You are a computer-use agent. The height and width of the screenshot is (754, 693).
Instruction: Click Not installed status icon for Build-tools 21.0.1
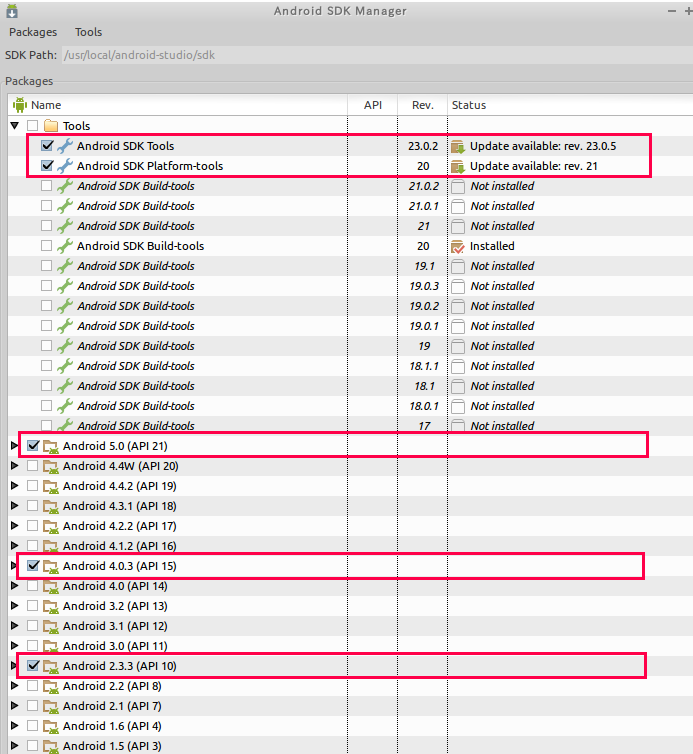coord(458,206)
